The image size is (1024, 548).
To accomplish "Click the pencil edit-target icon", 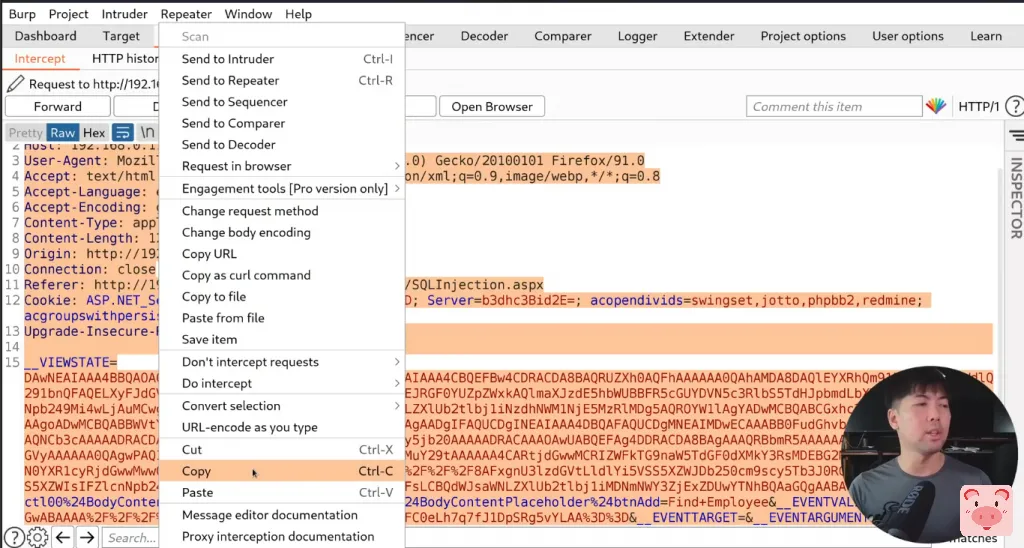I will [15, 84].
